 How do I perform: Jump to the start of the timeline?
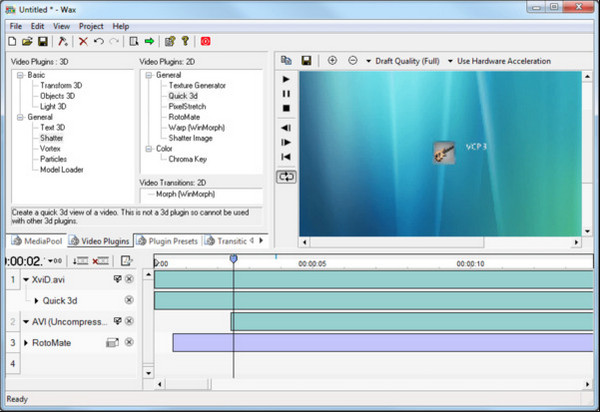coord(286,157)
